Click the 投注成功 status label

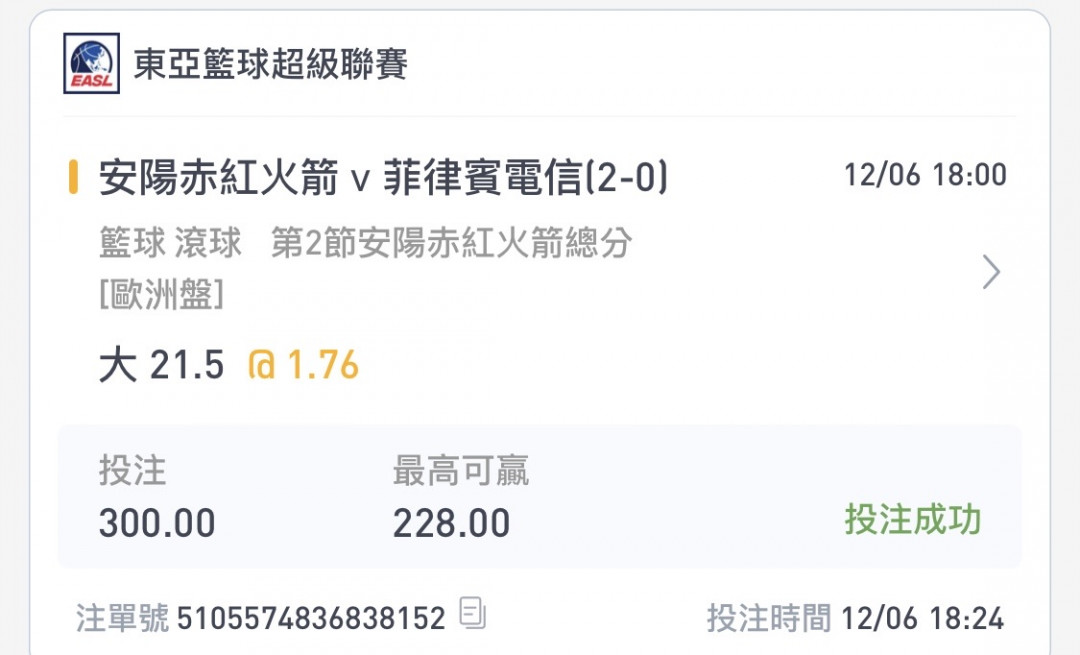(x=913, y=519)
